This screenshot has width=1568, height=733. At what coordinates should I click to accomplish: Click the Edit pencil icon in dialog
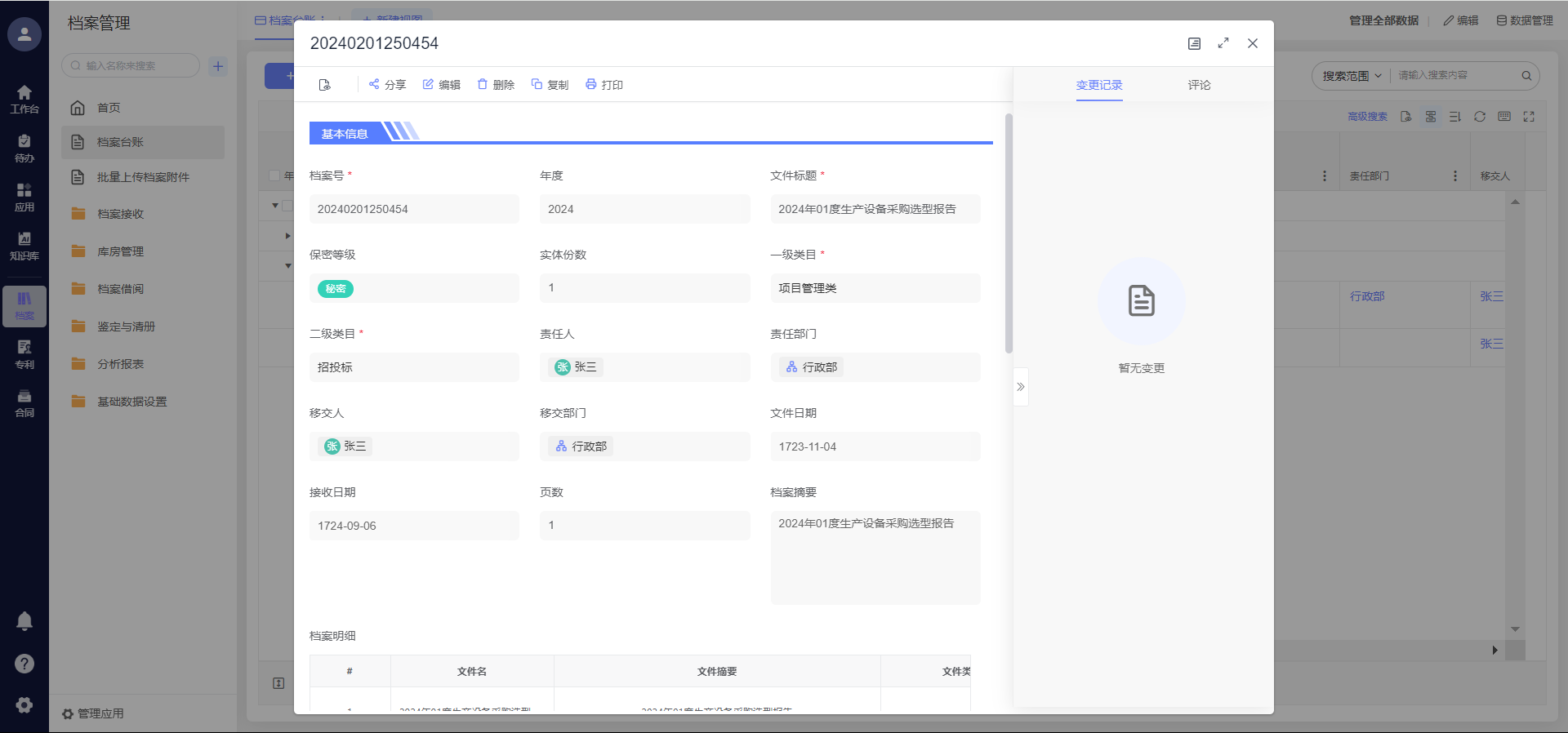pos(428,84)
